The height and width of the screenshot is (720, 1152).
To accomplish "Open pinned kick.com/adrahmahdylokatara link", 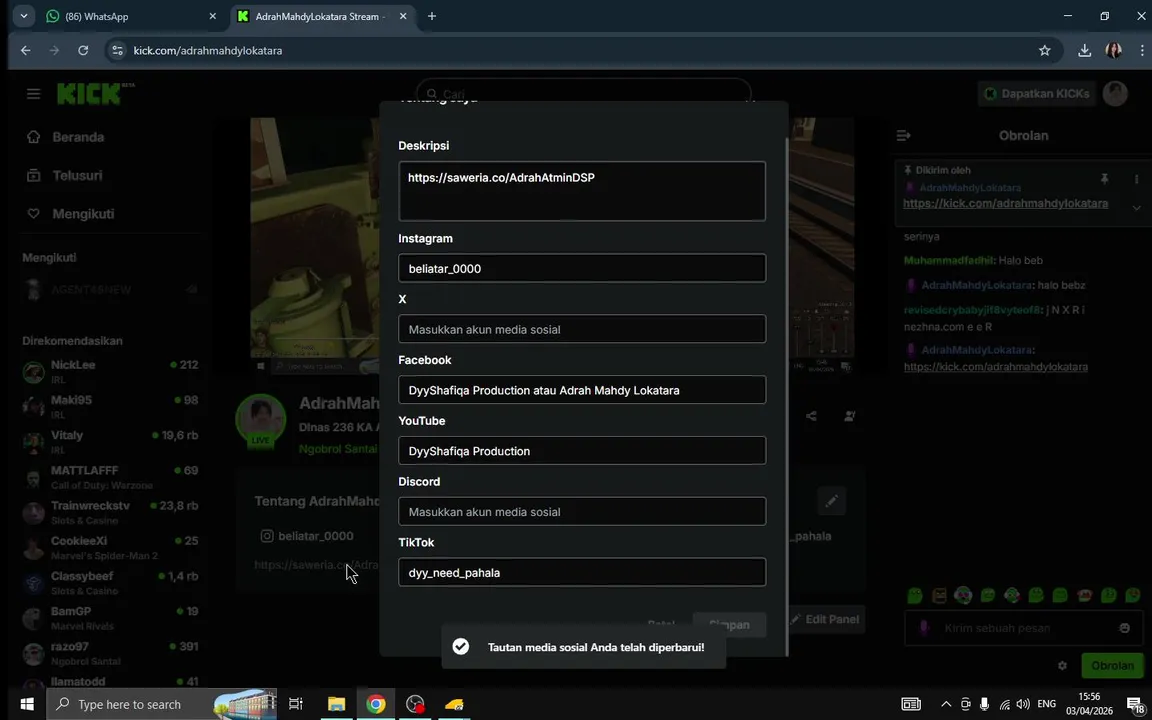I will tap(1005, 204).
